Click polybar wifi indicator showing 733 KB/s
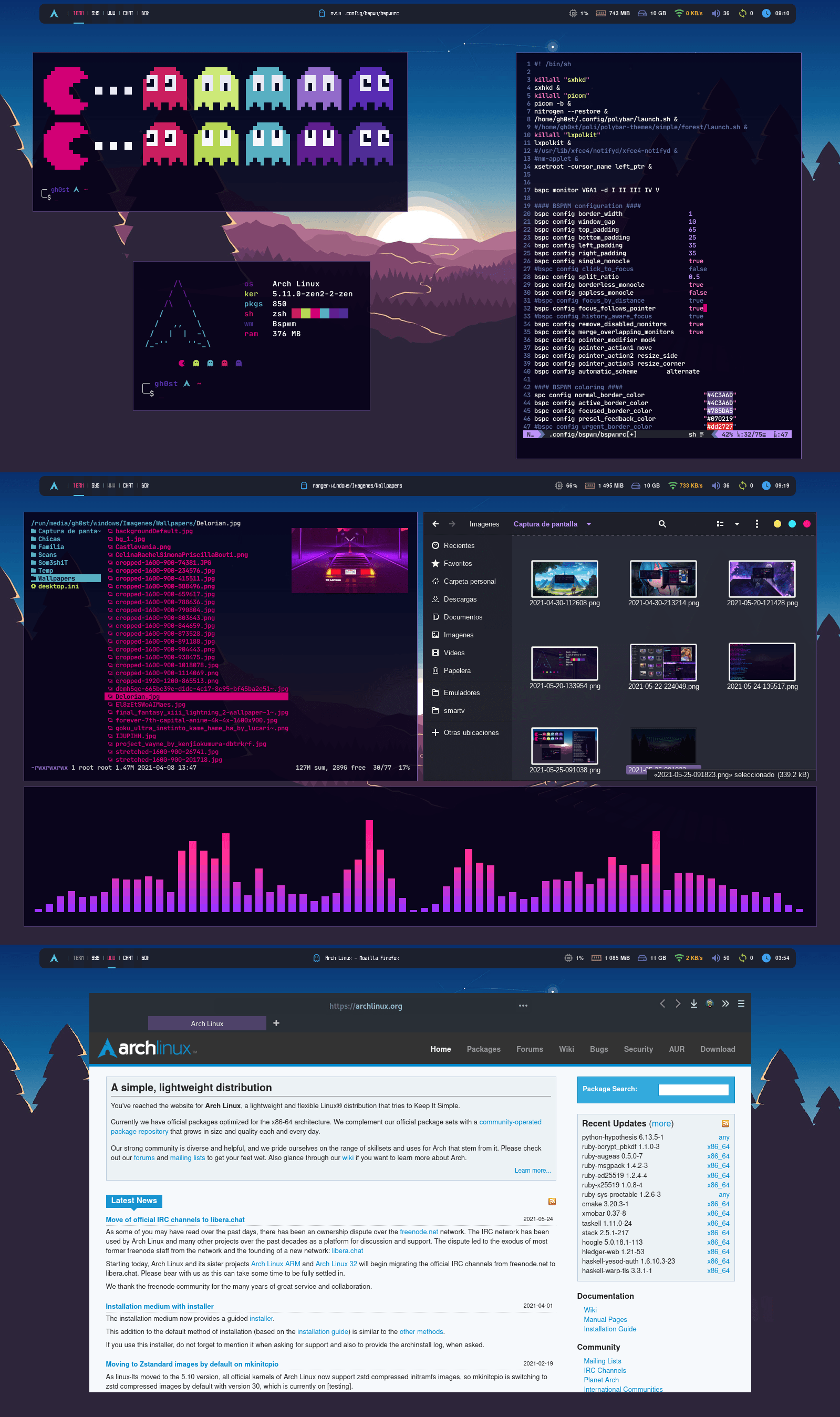The width and height of the screenshot is (840, 1417). [x=686, y=485]
